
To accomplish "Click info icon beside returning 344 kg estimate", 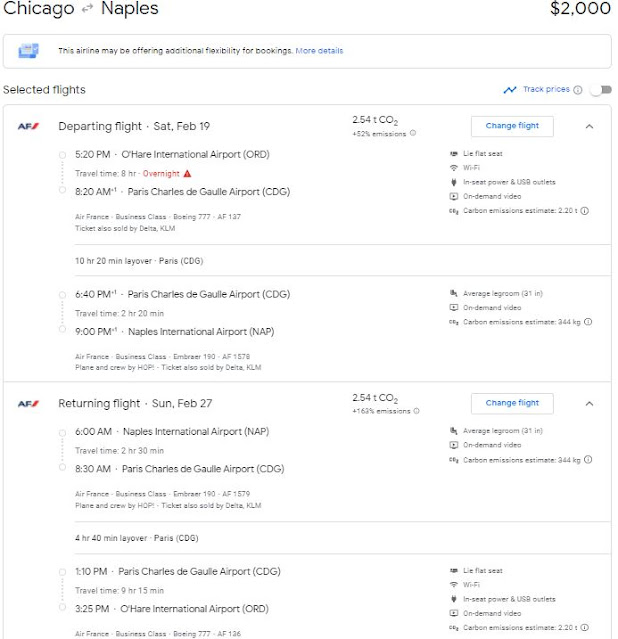I will (x=588, y=460).
